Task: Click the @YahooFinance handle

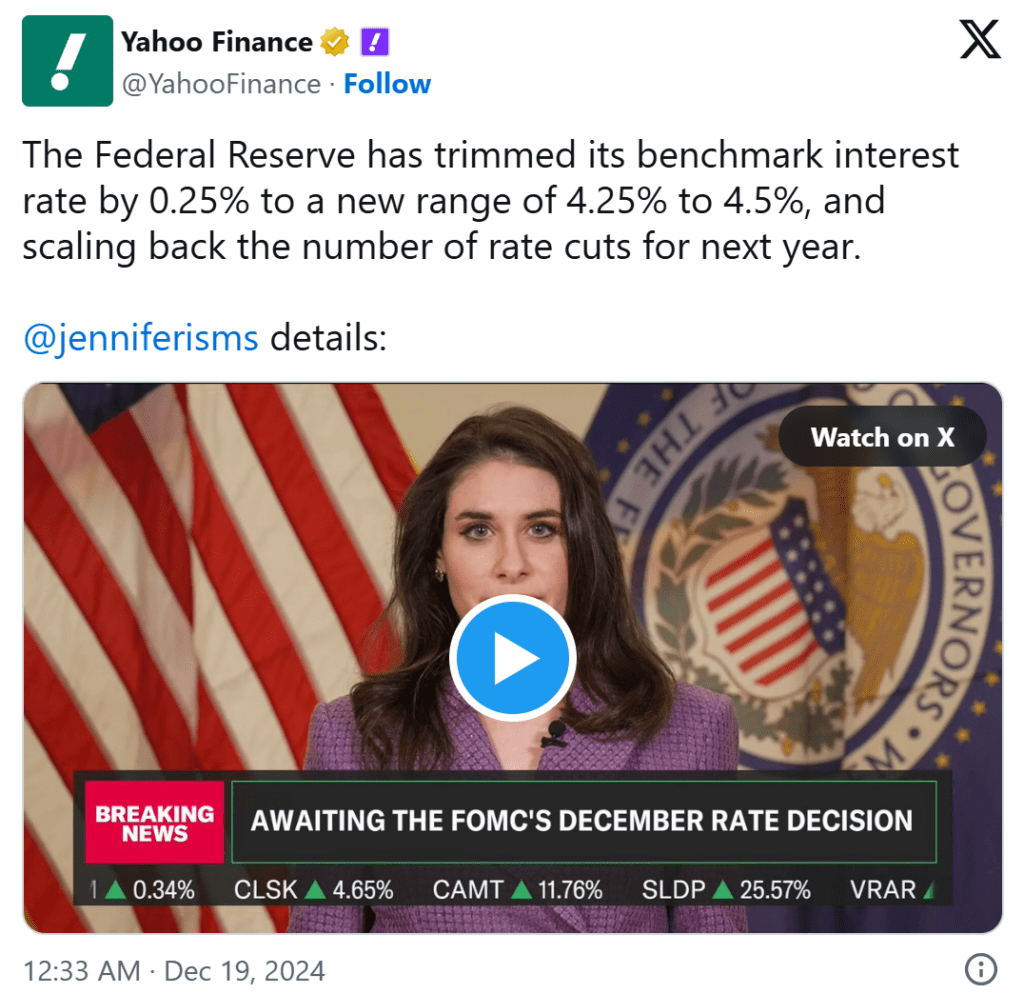Action: click(x=221, y=84)
